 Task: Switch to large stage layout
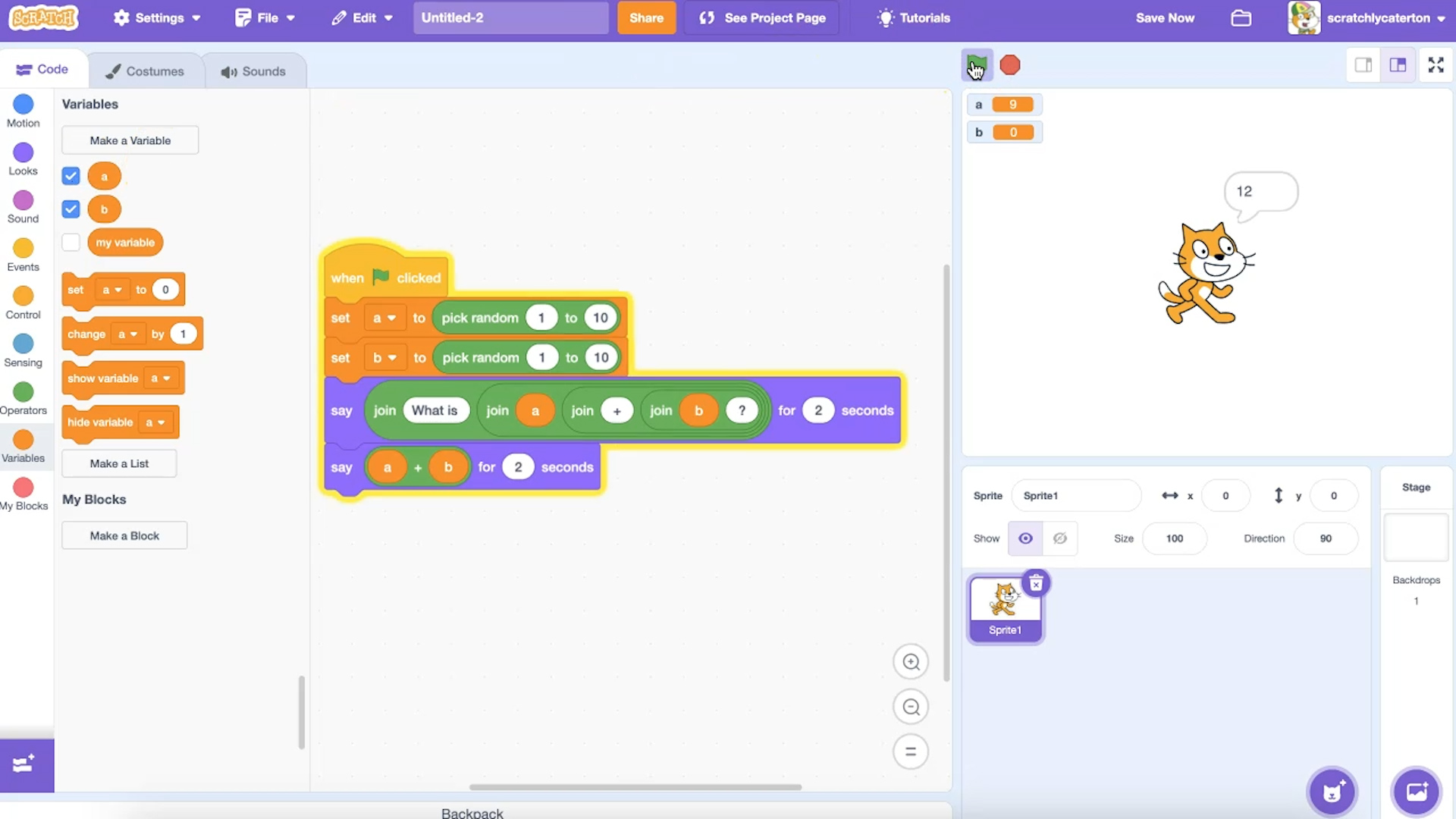click(x=1398, y=65)
